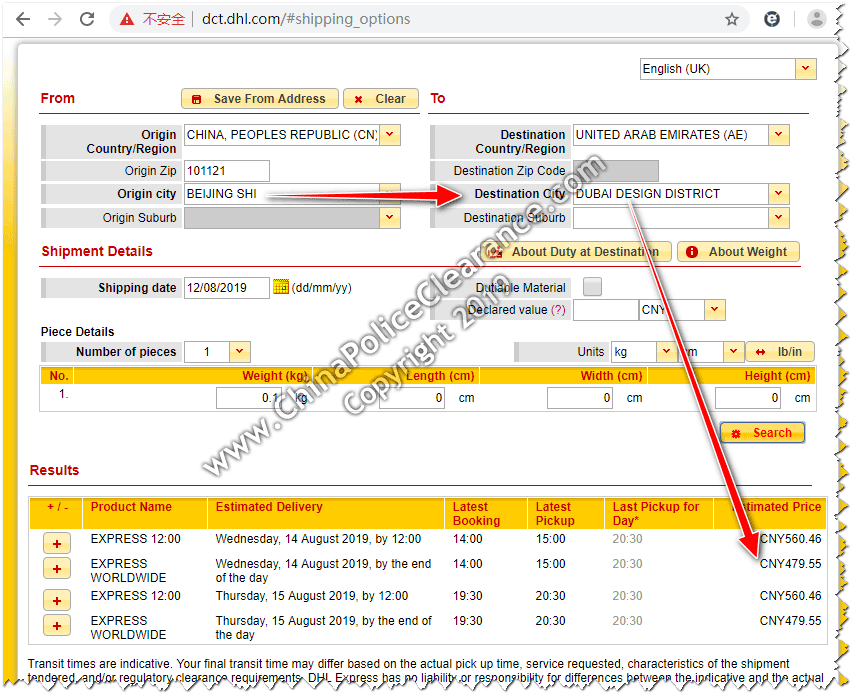Click the Shipping date field
The width and height of the screenshot is (858, 700).
227,288
